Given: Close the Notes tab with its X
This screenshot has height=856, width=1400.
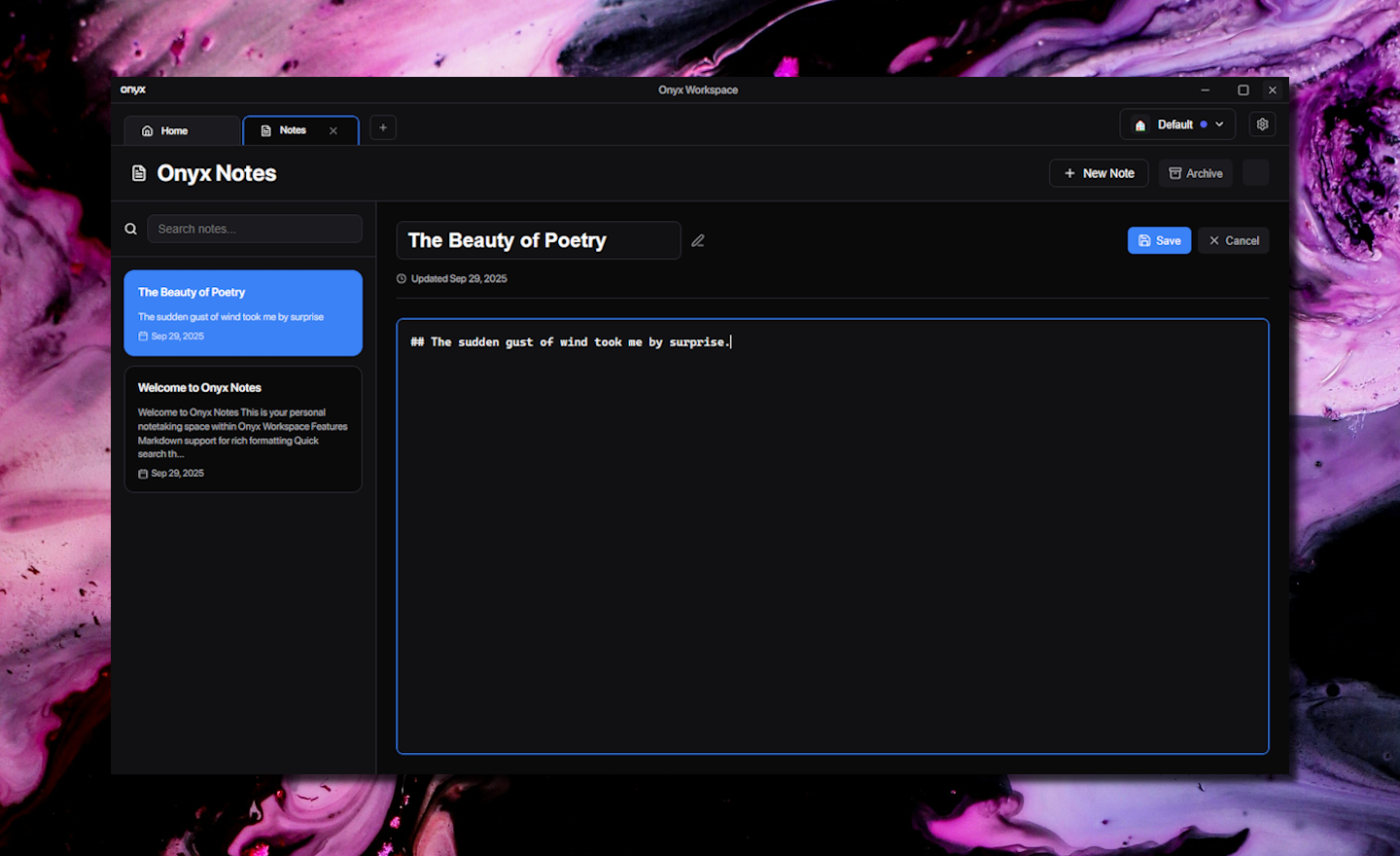Looking at the screenshot, I should coord(333,131).
